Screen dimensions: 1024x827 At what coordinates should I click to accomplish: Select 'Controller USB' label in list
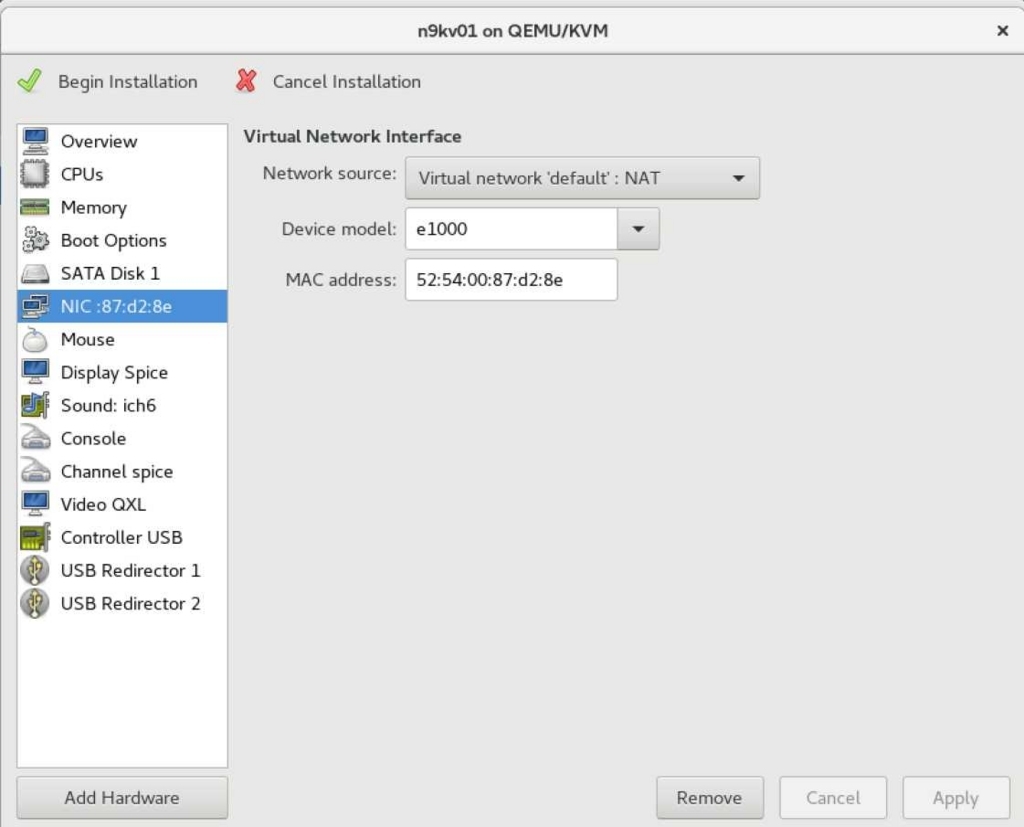point(121,538)
